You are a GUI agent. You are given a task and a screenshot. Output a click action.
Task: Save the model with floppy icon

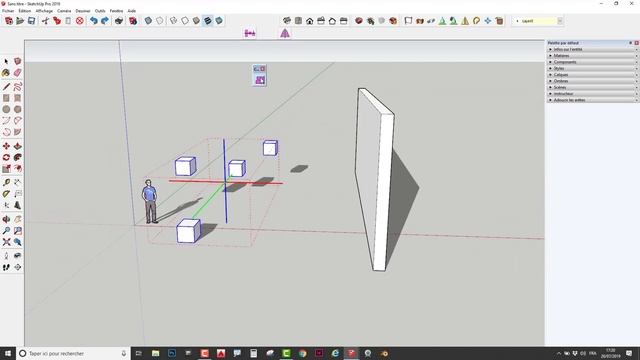pos(31,21)
